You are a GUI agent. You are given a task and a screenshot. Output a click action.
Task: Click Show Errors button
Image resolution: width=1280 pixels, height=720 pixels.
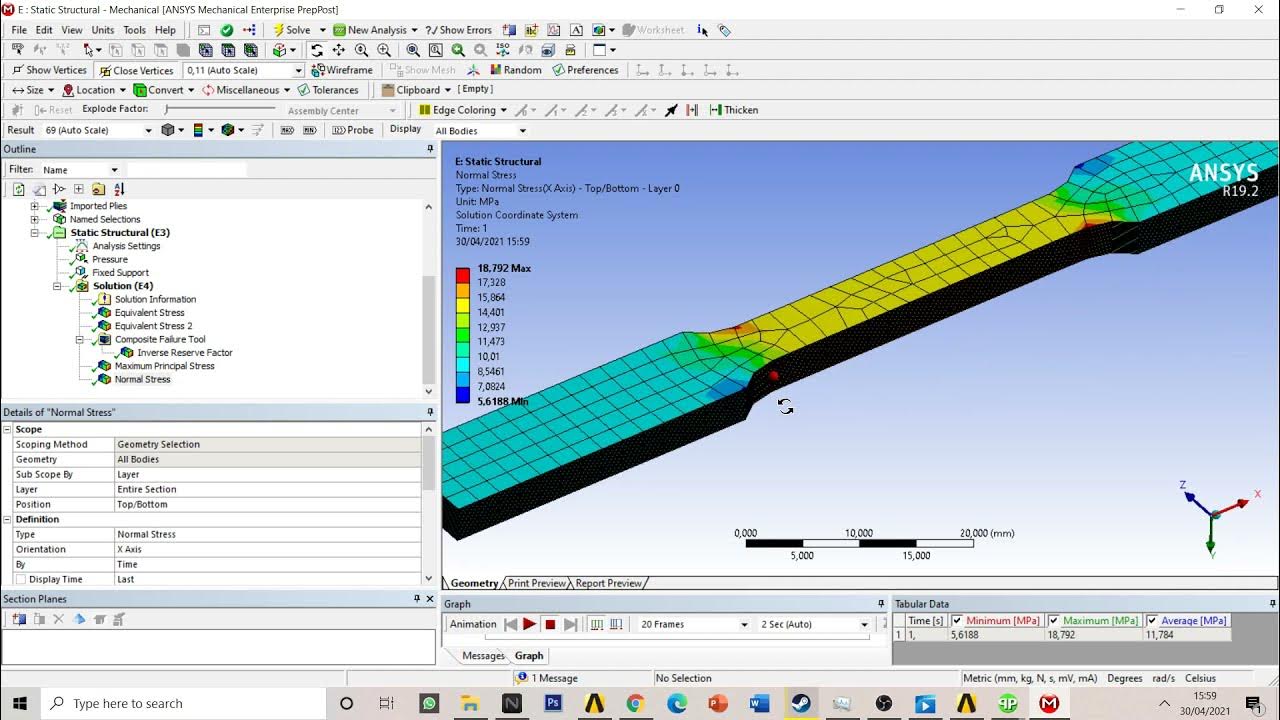459,30
